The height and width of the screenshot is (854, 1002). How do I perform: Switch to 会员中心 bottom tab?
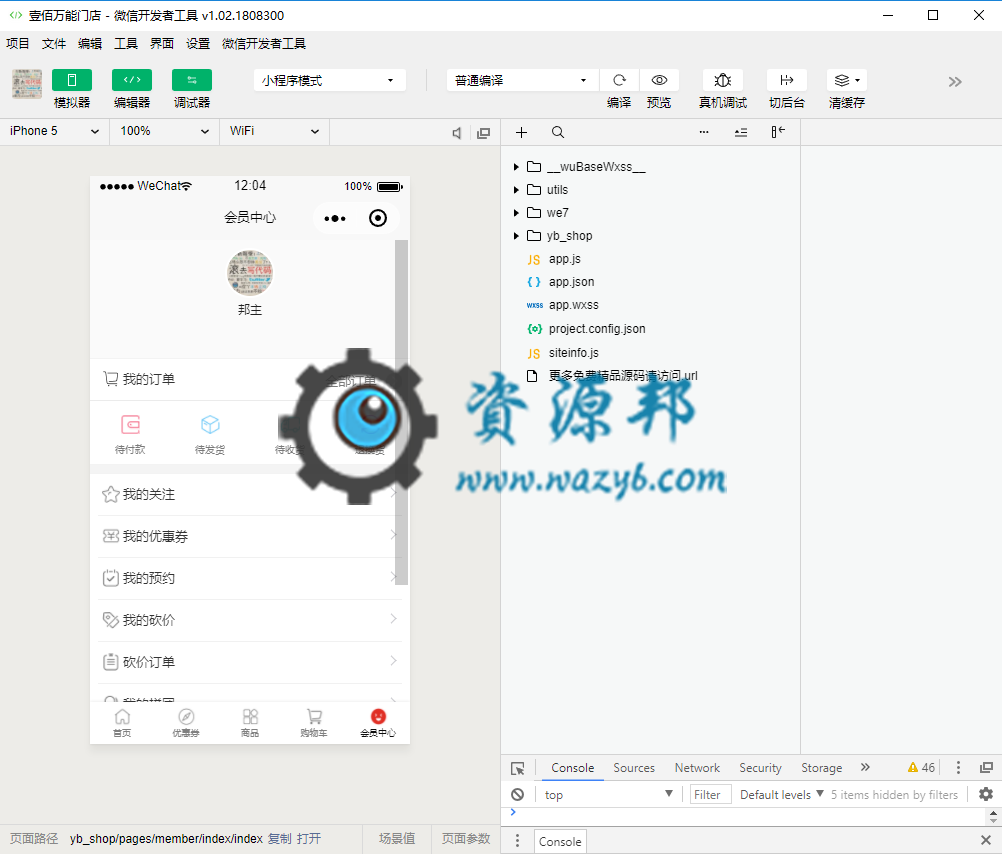(x=378, y=723)
